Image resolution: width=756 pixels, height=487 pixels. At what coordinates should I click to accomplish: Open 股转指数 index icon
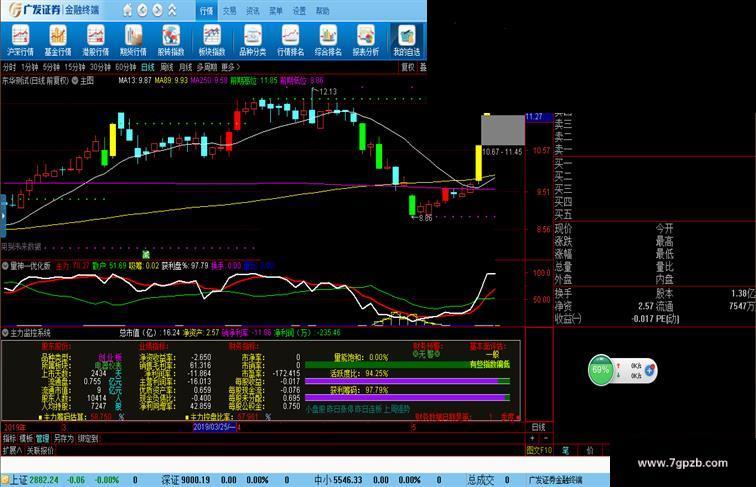pos(171,41)
